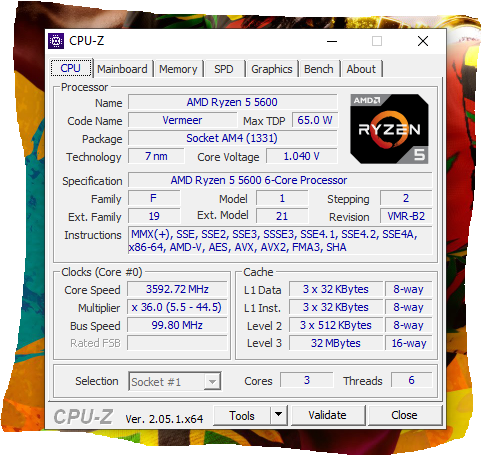Click the Ext. Model value 21

(x=282, y=216)
